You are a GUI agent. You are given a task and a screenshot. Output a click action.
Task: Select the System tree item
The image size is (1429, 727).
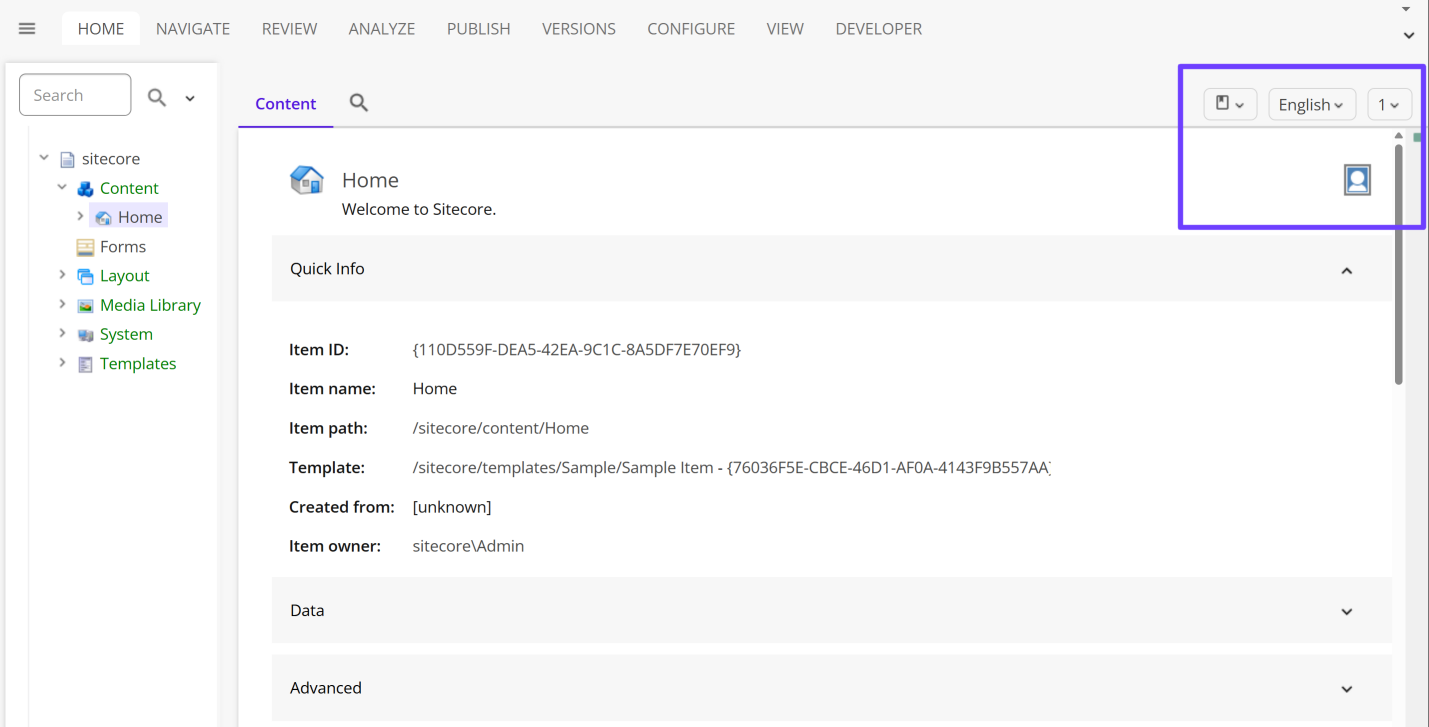tap(126, 334)
